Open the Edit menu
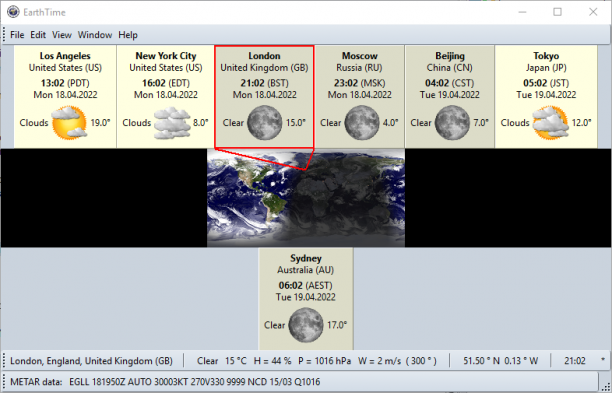This screenshot has height=393, width=612. click(x=38, y=35)
